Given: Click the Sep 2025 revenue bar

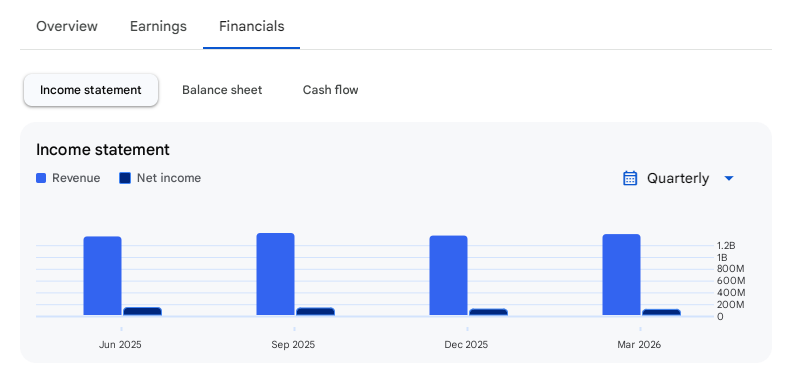Looking at the screenshot, I should (x=275, y=274).
